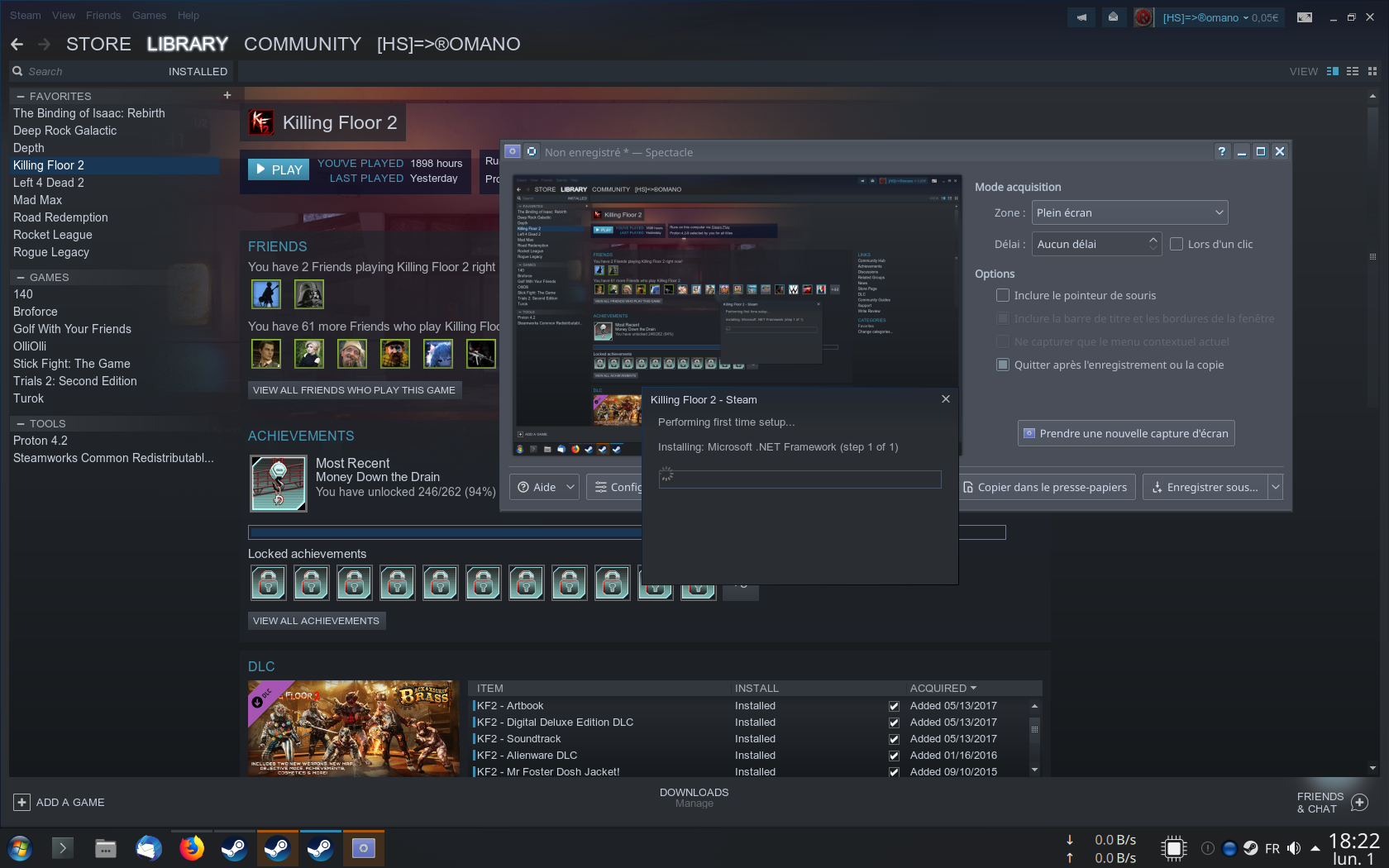1389x868 pixels.
Task: Collapse the TOOLS category
Action: click(x=21, y=423)
